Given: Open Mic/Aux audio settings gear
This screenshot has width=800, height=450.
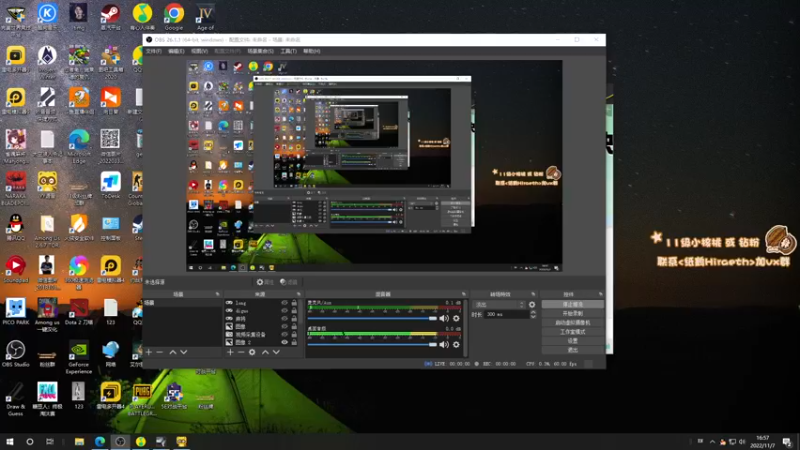Looking at the screenshot, I should pos(456,318).
